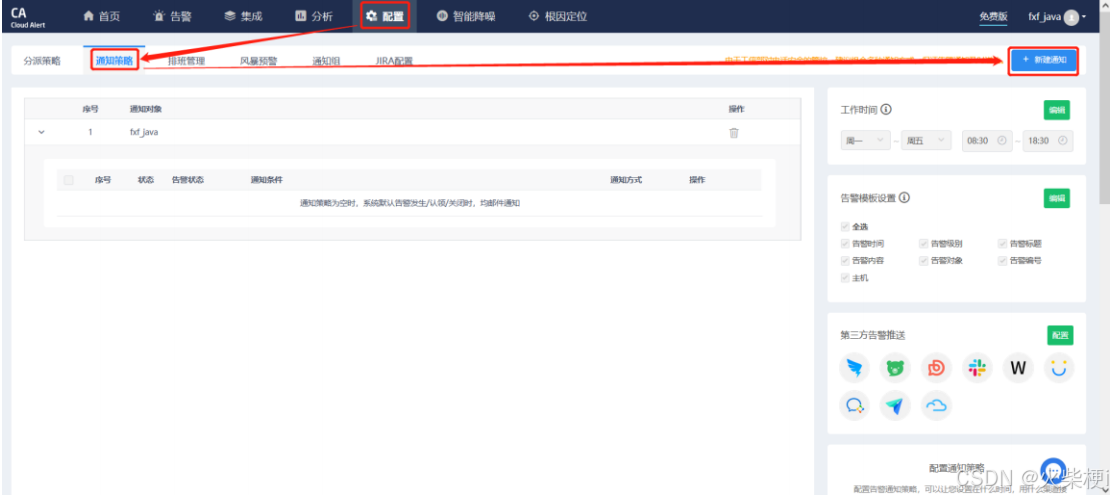Click the black W push icon
The height and width of the screenshot is (498, 1113).
point(1019,367)
